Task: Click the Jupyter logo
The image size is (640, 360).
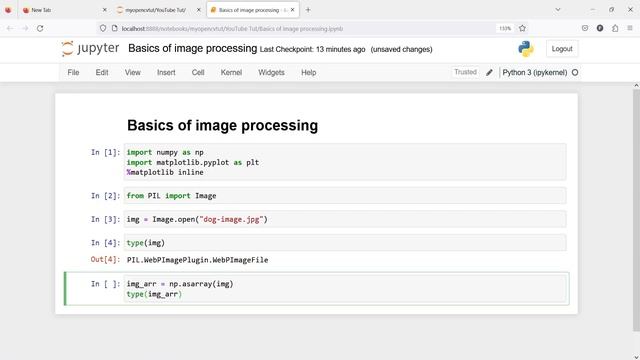Action: pyautogui.click(x=90, y=49)
